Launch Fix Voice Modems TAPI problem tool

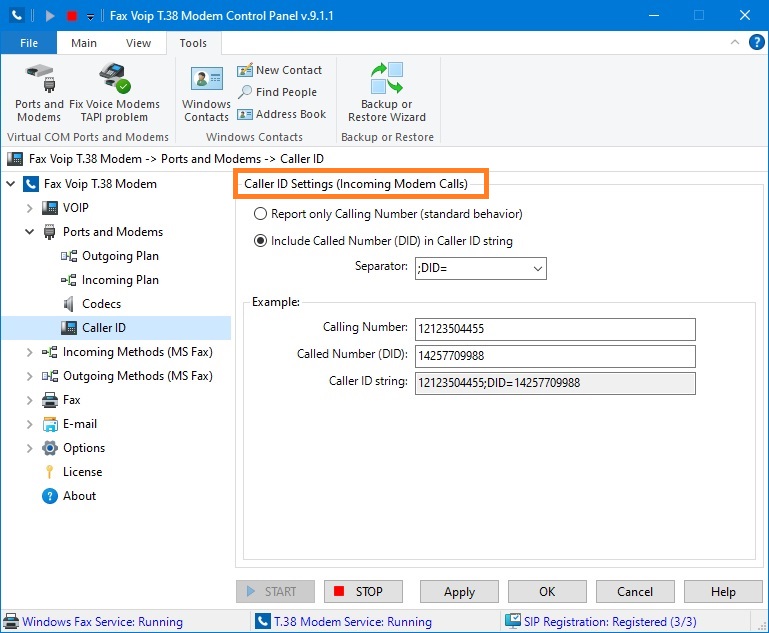(114, 92)
